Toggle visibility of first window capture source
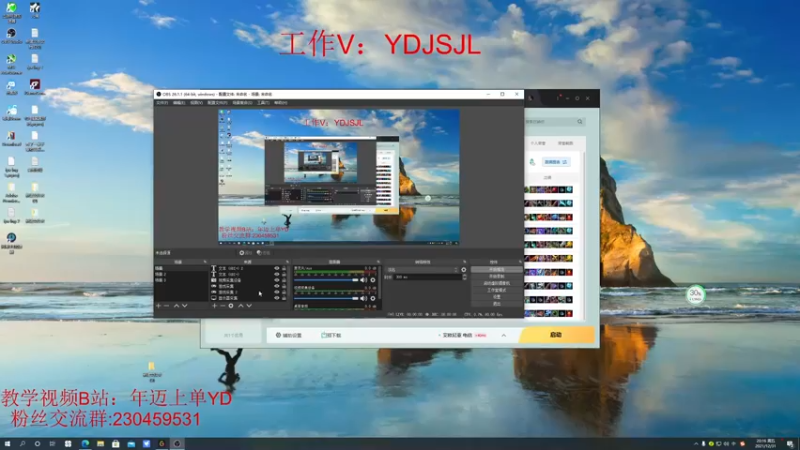Screen dimensions: 800x450 tap(277, 286)
